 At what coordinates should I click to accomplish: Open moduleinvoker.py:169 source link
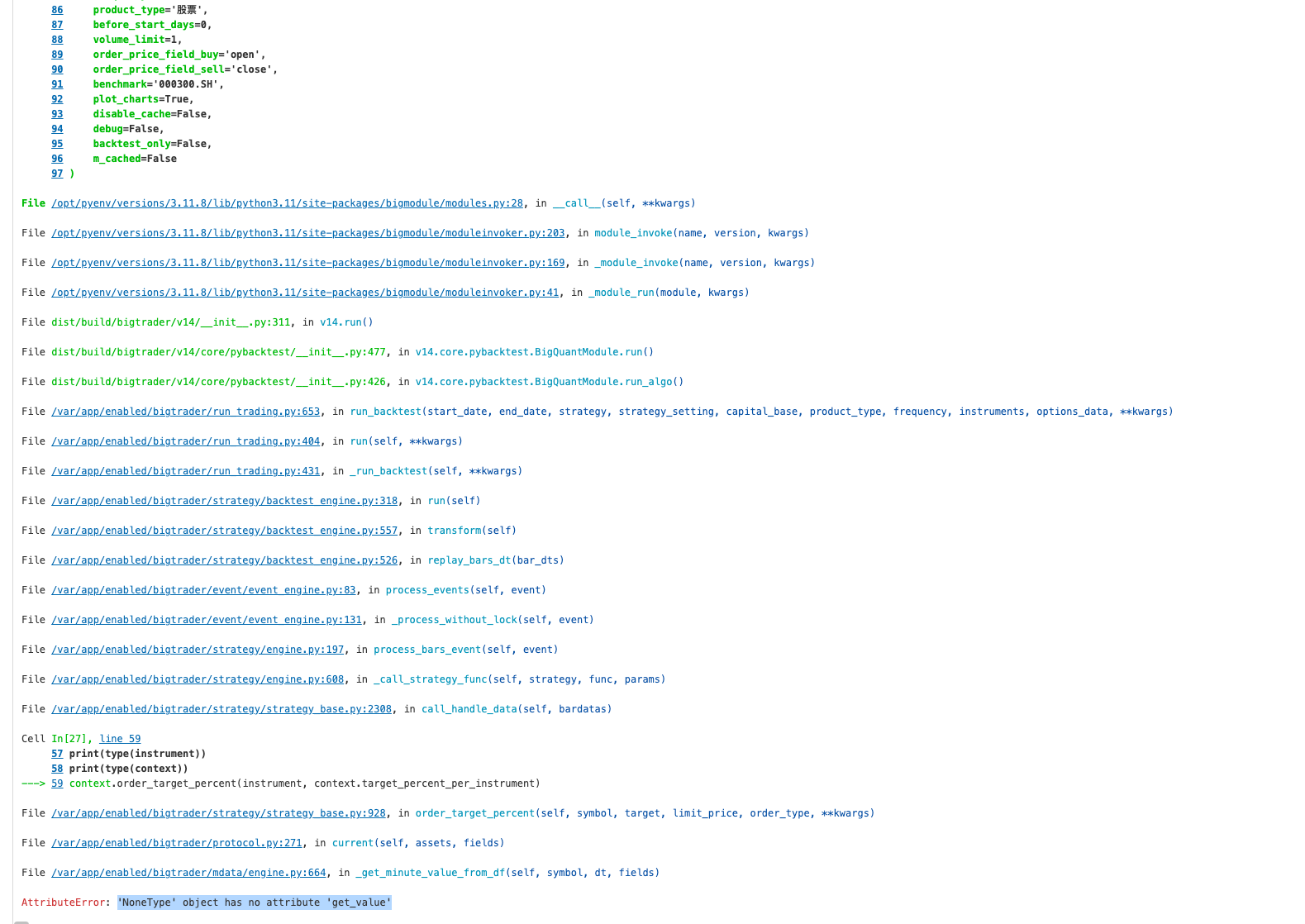coord(307,263)
